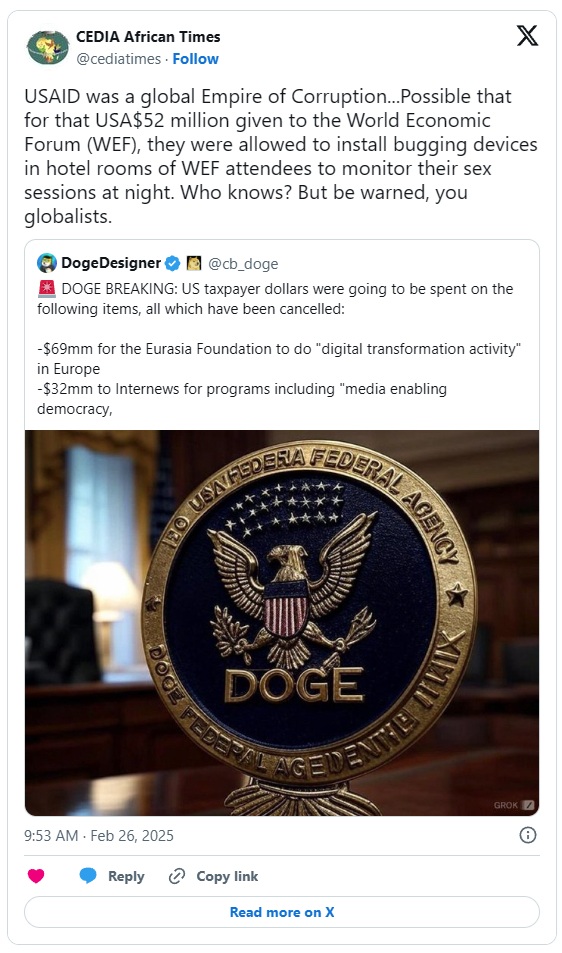Open the @cediatimes handle

coord(118,59)
